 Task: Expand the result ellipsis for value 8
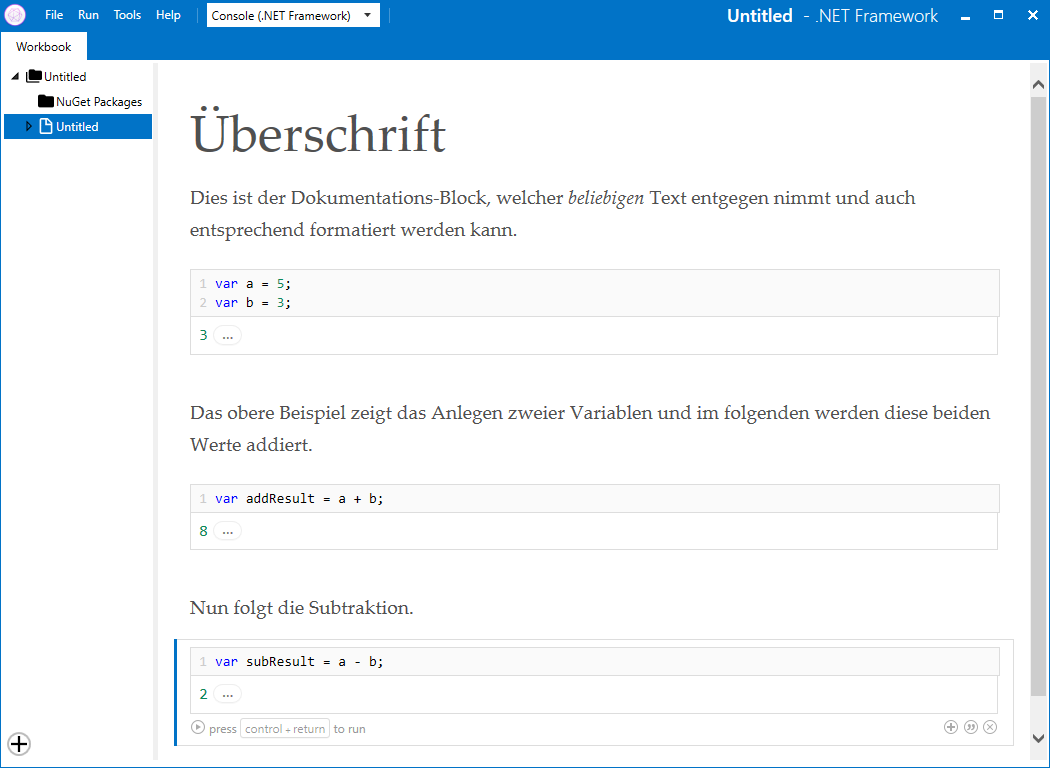[227, 531]
